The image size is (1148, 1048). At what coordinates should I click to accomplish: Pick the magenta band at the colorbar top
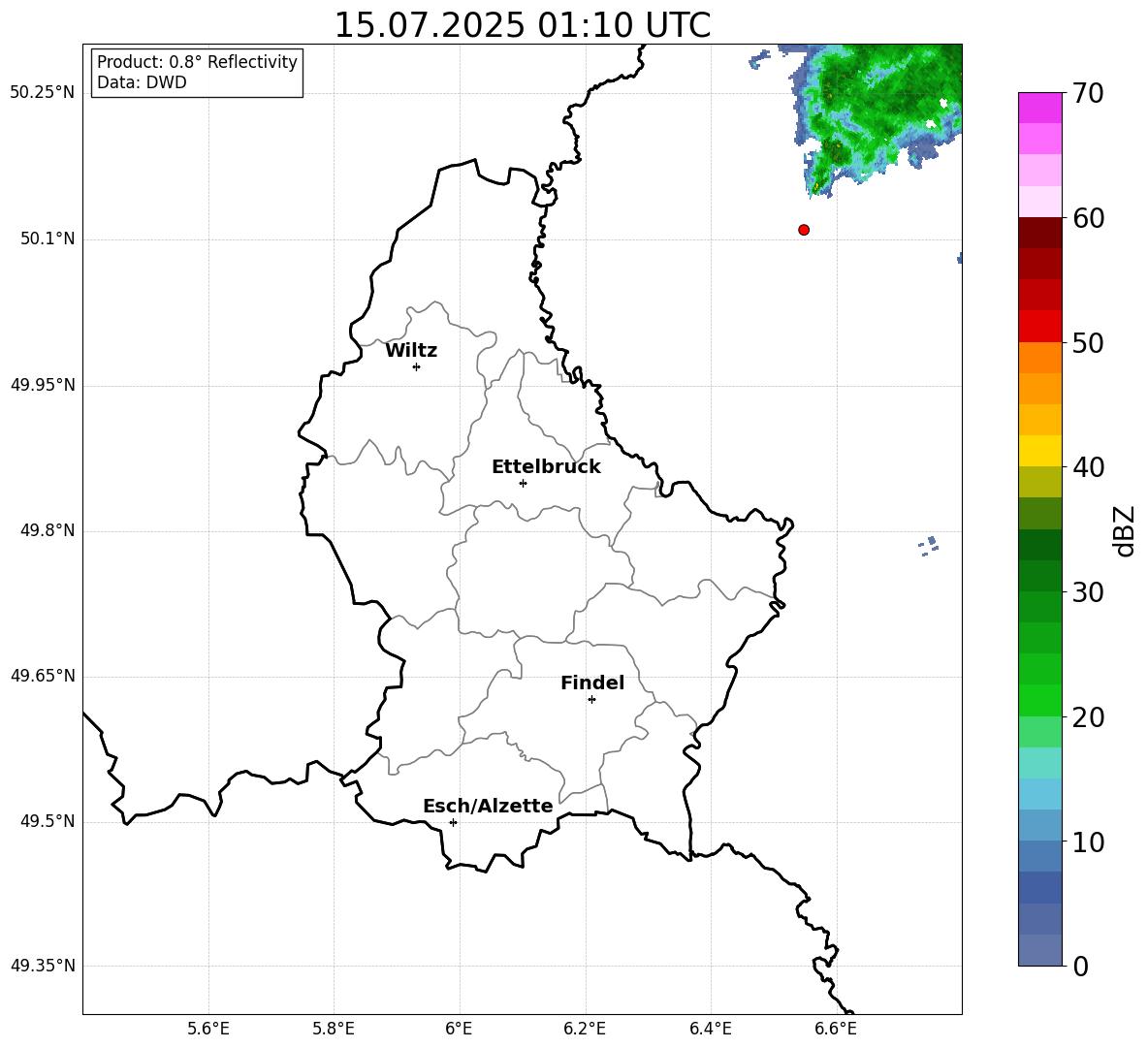(1039, 109)
